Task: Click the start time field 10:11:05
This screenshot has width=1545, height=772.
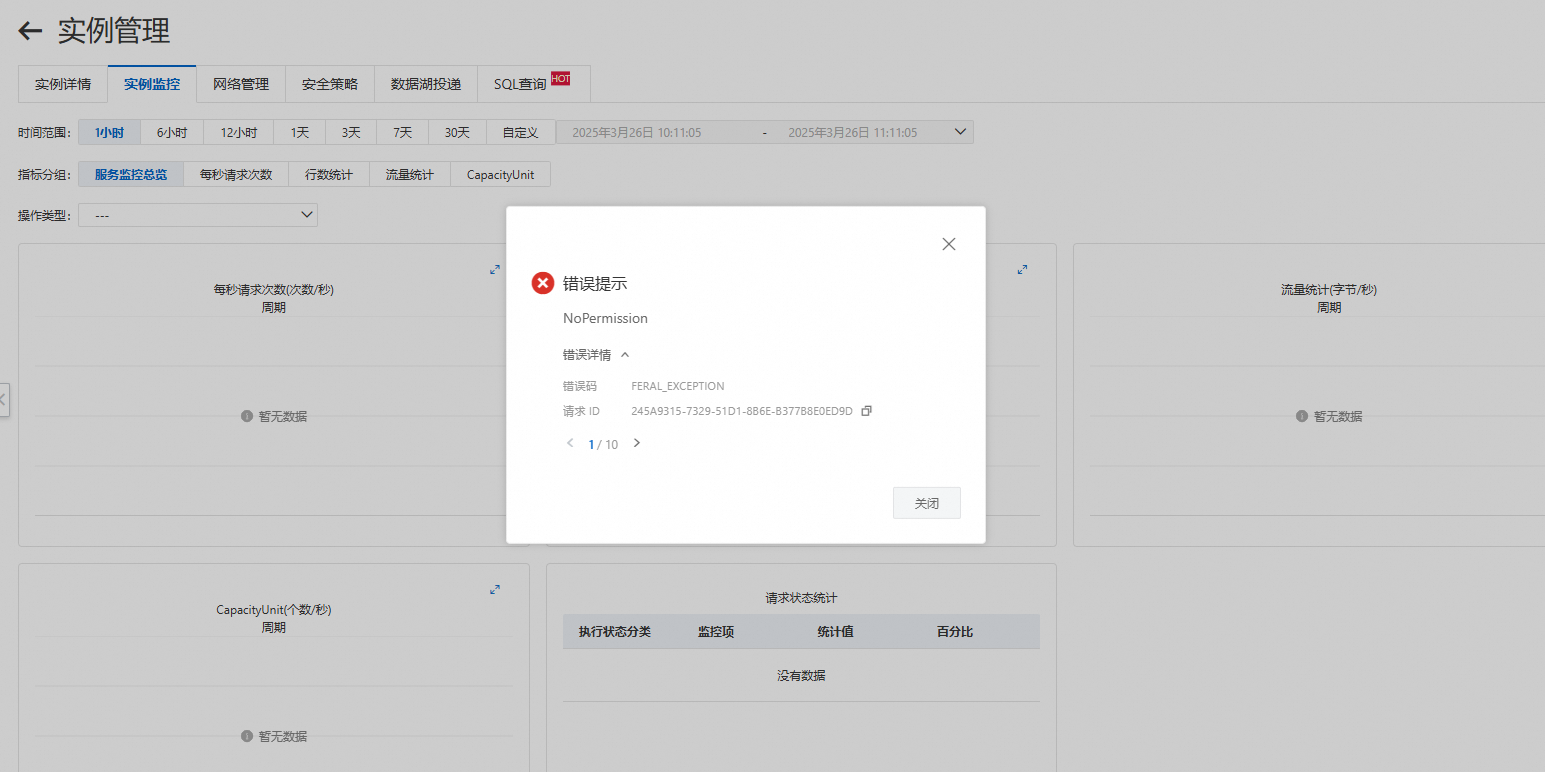Action: click(637, 132)
